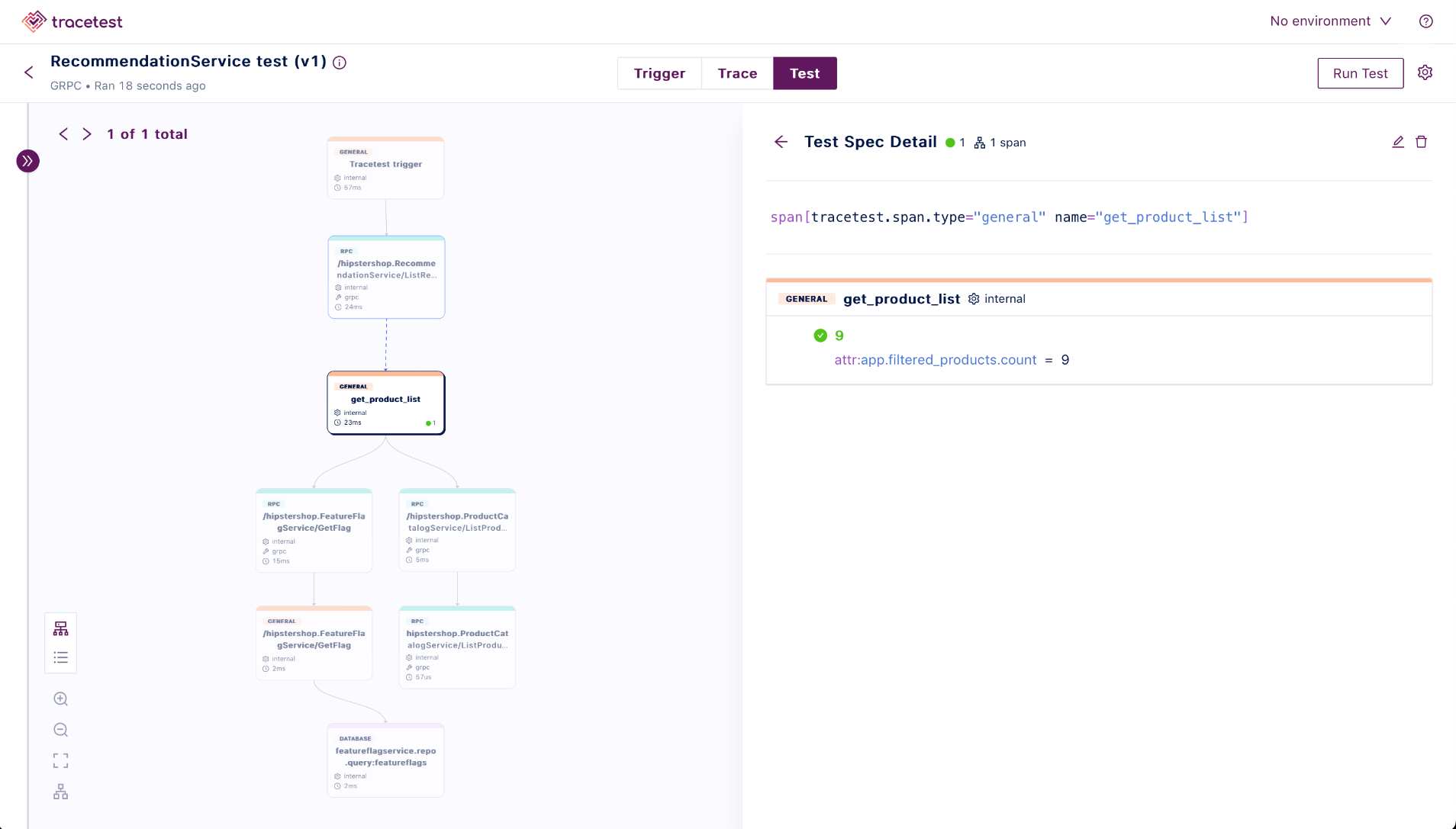Click the passed assertion check icon
1456x829 pixels.
[820, 336]
